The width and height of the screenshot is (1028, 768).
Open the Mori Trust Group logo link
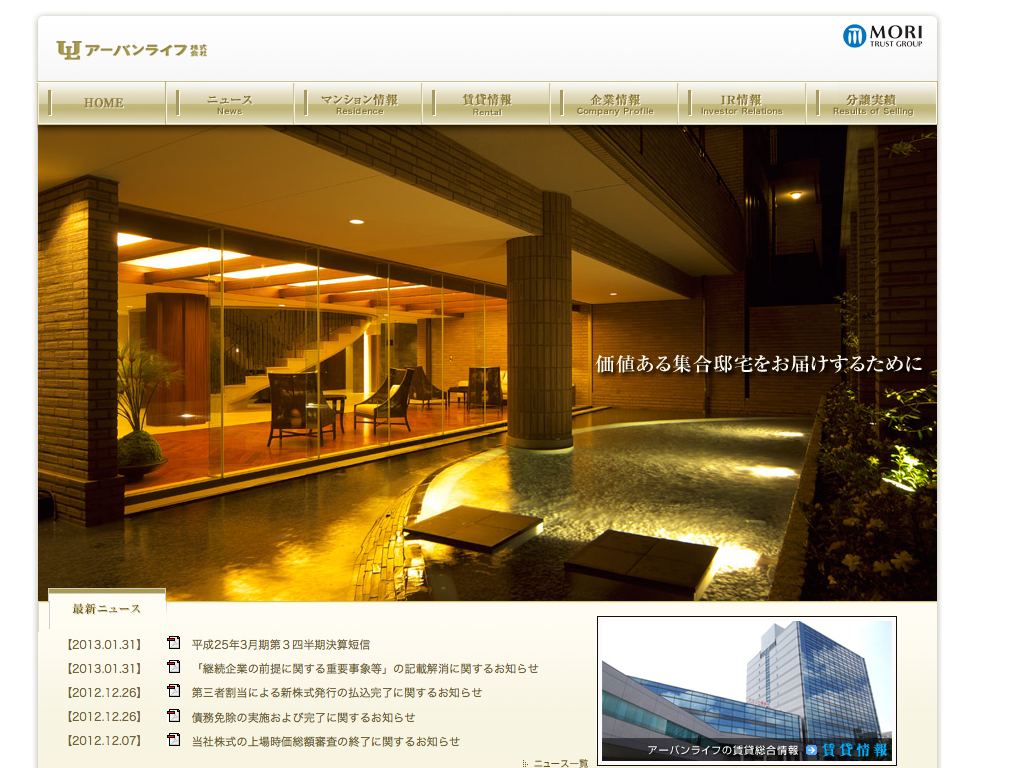pyautogui.click(x=882, y=36)
